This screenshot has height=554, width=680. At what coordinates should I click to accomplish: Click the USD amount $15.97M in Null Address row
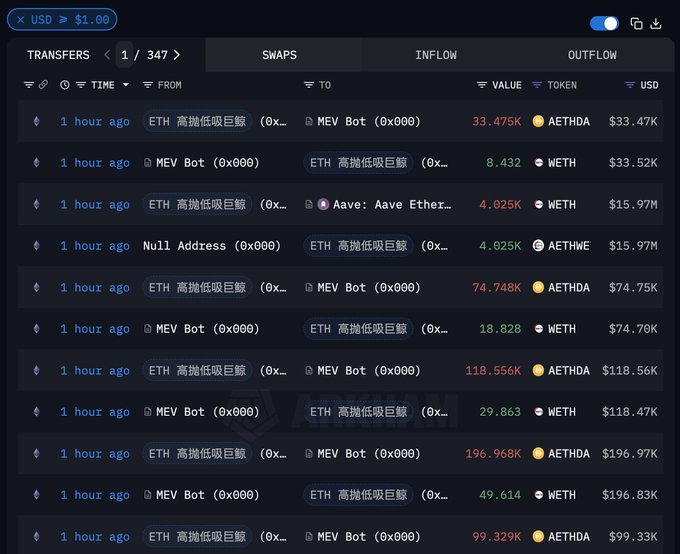pos(633,246)
